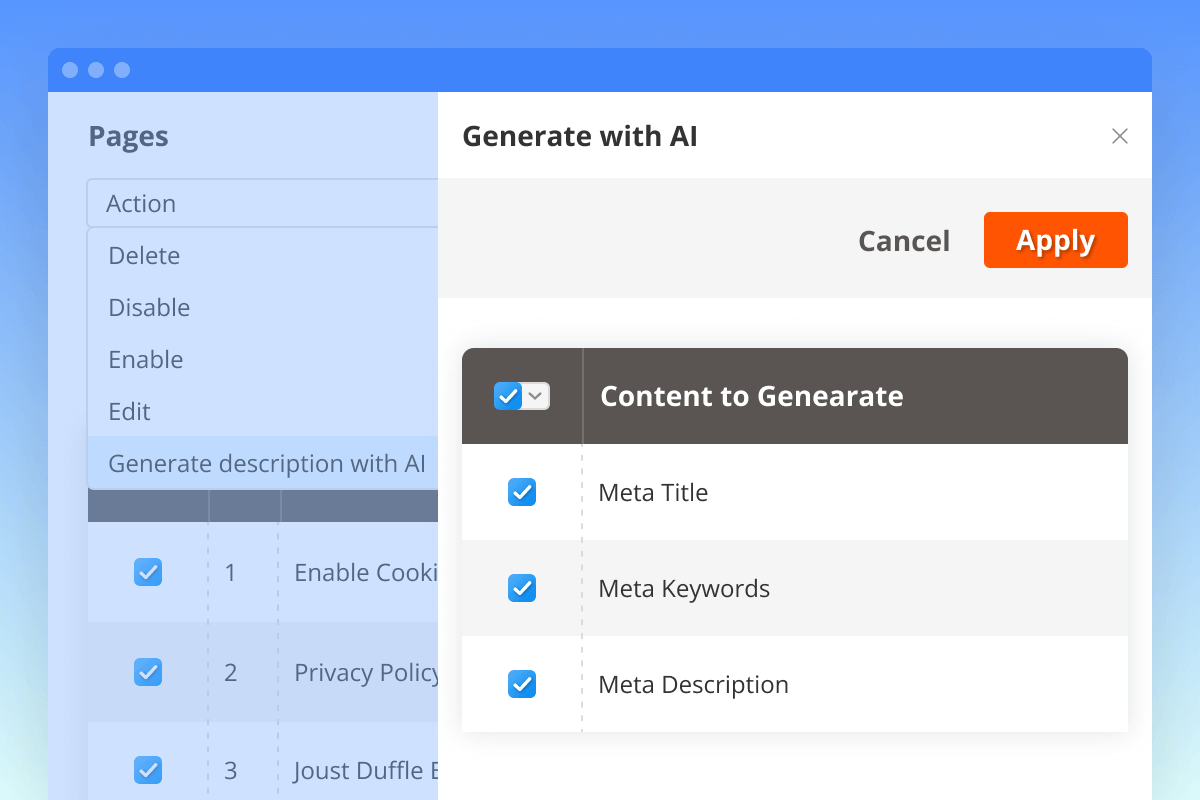Viewport: 1200px width, 800px height.
Task: Select Enable from the action menu
Action: 146,360
